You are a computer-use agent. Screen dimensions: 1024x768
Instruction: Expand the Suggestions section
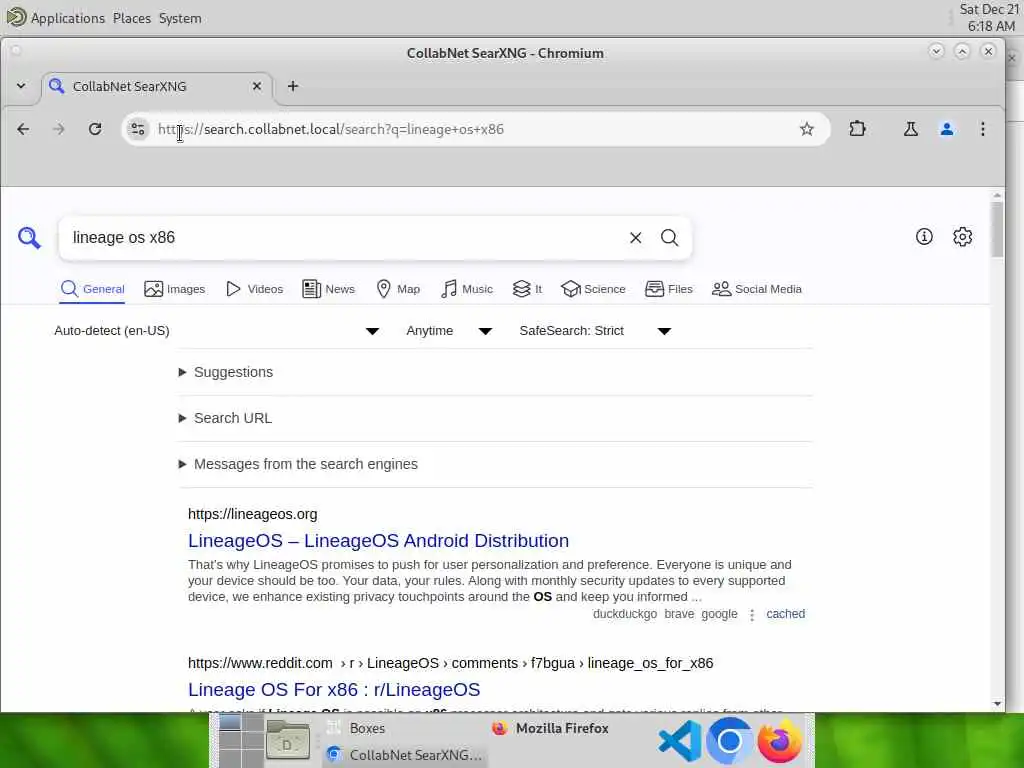pos(226,372)
